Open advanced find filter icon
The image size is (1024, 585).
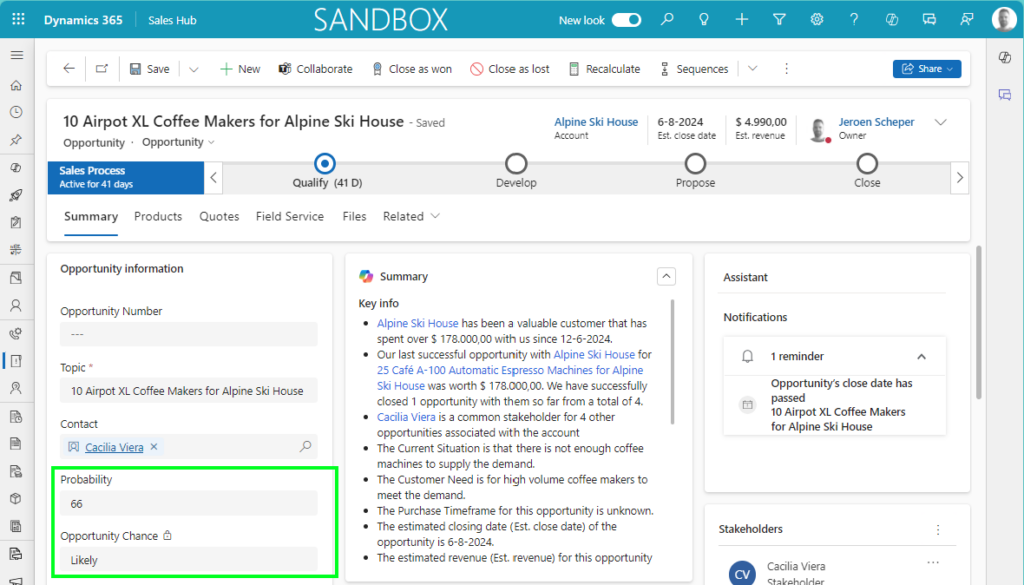coord(779,20)
